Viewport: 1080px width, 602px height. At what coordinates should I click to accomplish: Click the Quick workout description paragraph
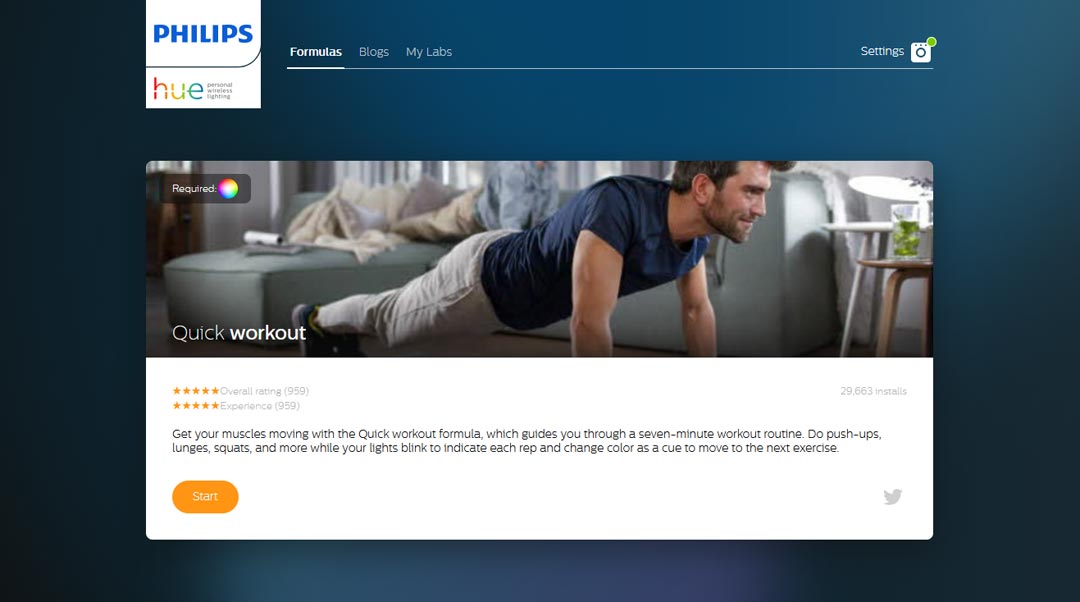tap(527, 441)
